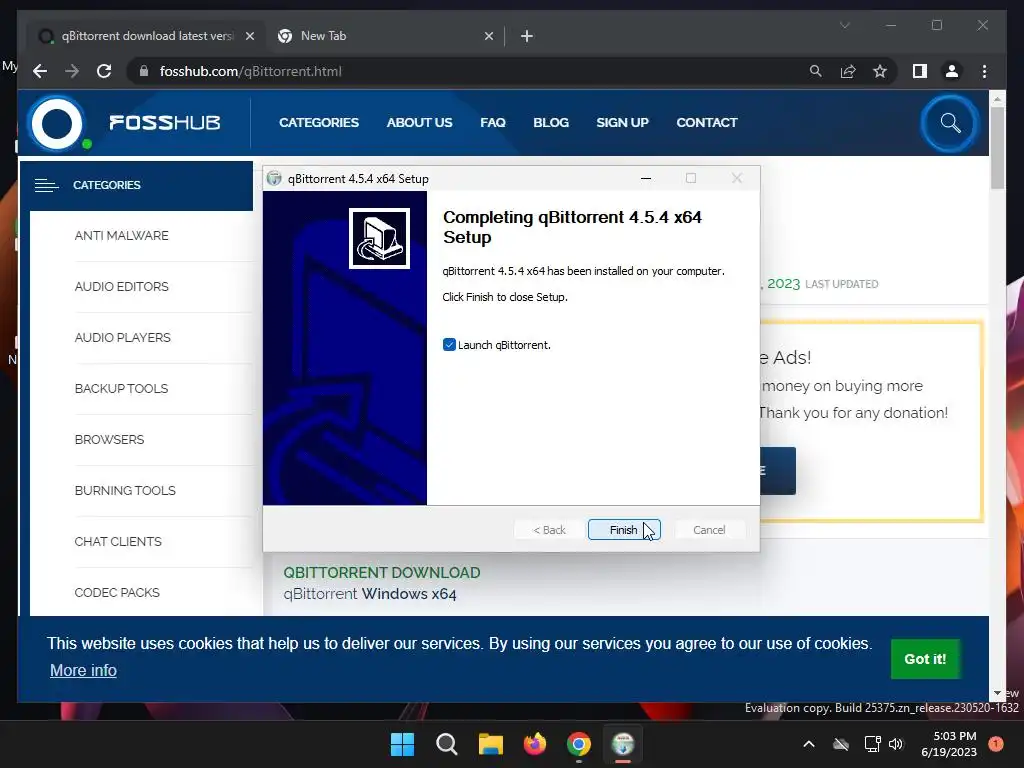Screen dimensions: 1024x768
Task: Open clock and date 5:03 PM
Action: (949, 744)
